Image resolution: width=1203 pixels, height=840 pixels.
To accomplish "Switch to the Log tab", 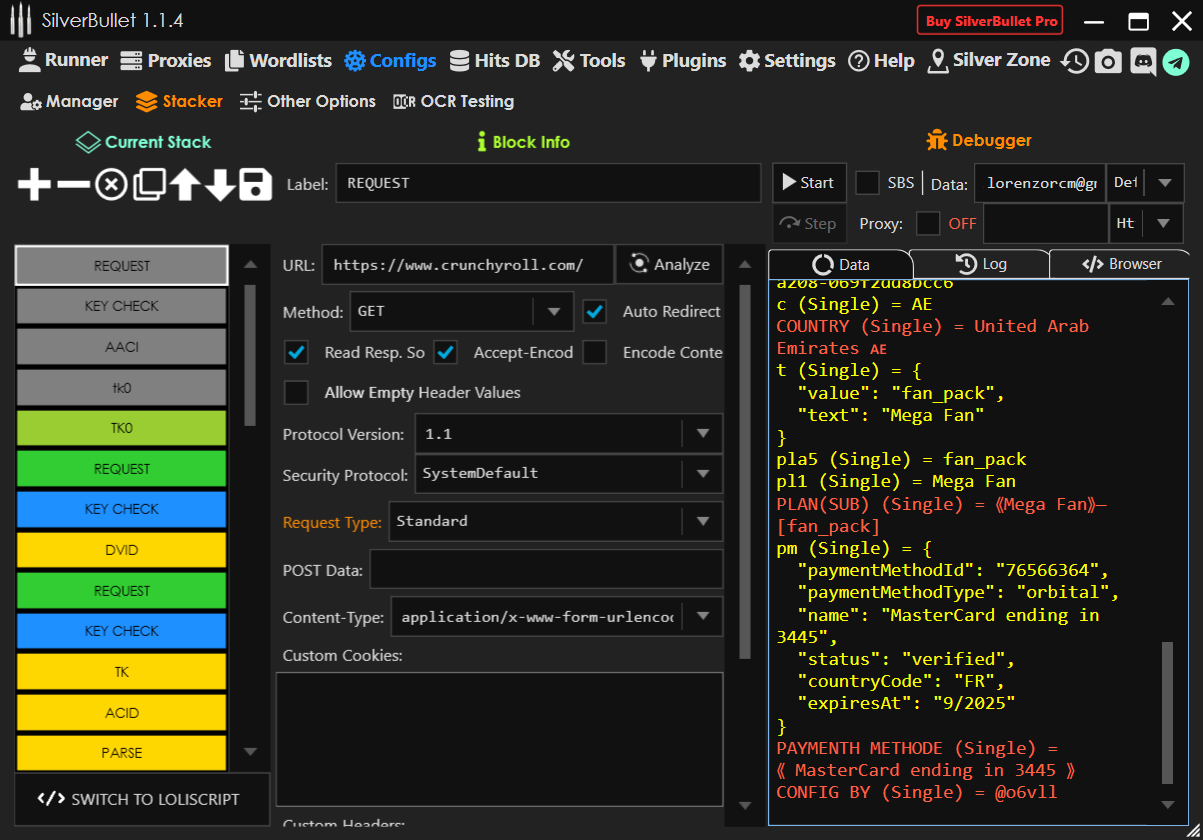I will pos(981,264).
